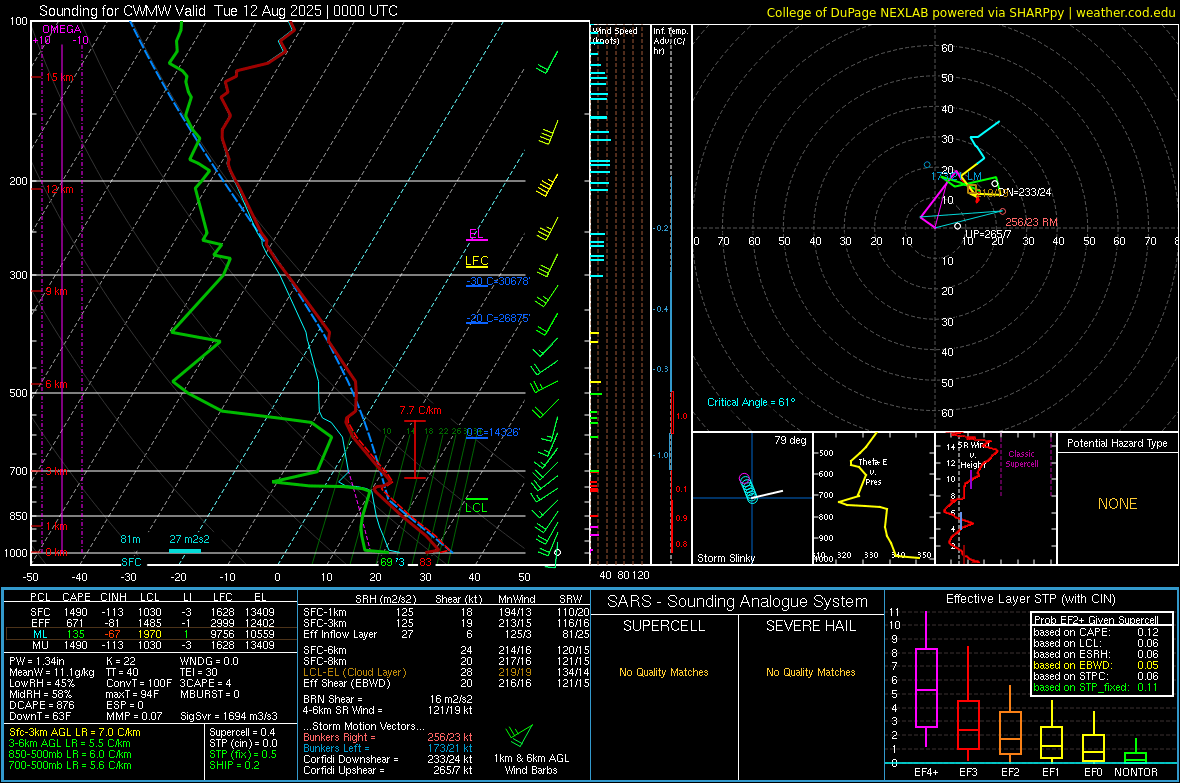This screenshot has width=1180, height=783.
Task: Select the -30 C=30678' height label
Action: click(x=498, y=282)
